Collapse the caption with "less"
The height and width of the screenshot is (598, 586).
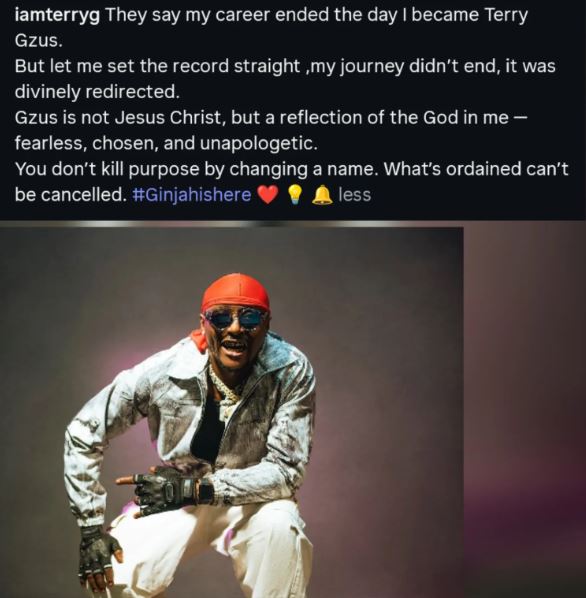pyautogui.click(x=355, y=195)
